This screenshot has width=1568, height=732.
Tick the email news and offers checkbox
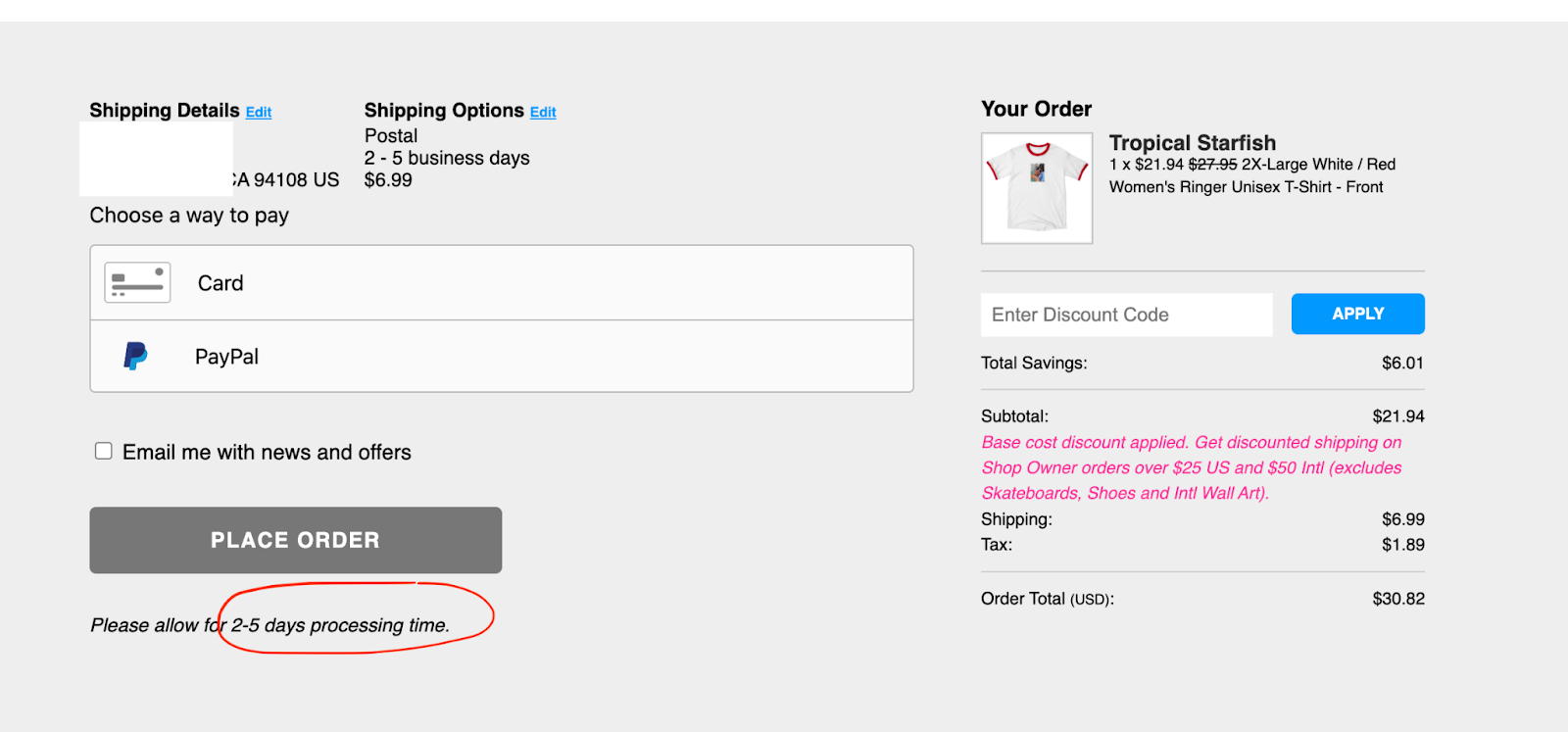tap(104, 451)
